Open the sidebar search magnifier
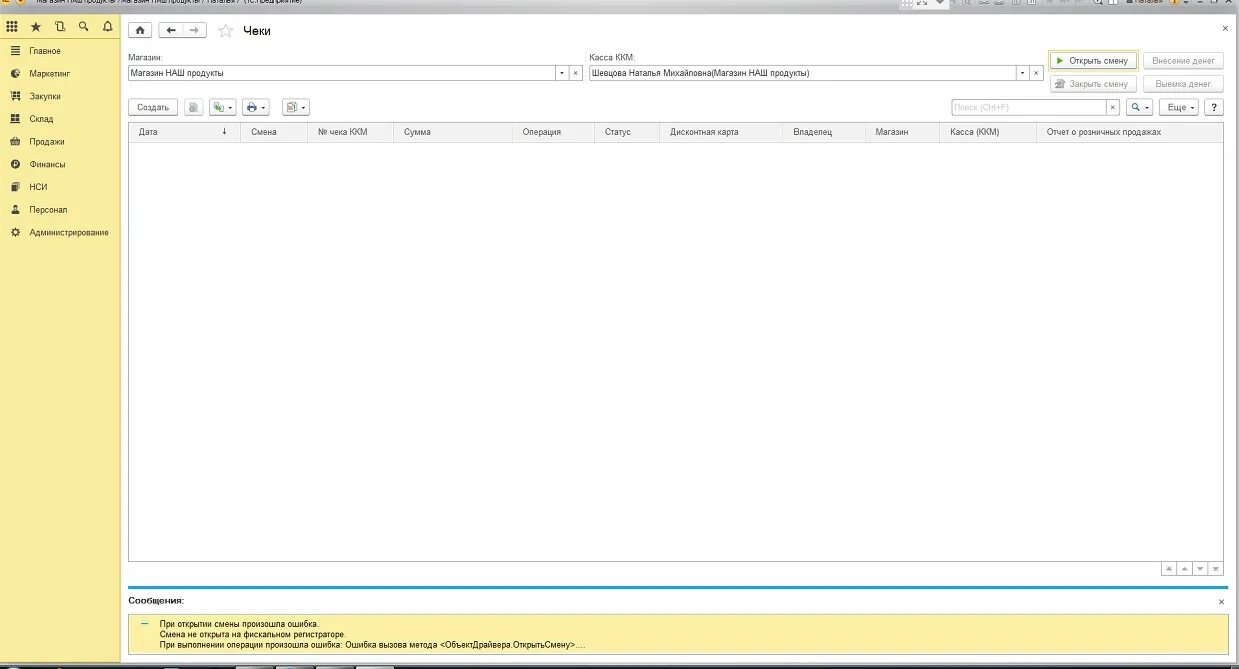Image resolution: width=1239 pixels, height=669 pixels. [x=84, y=27]
